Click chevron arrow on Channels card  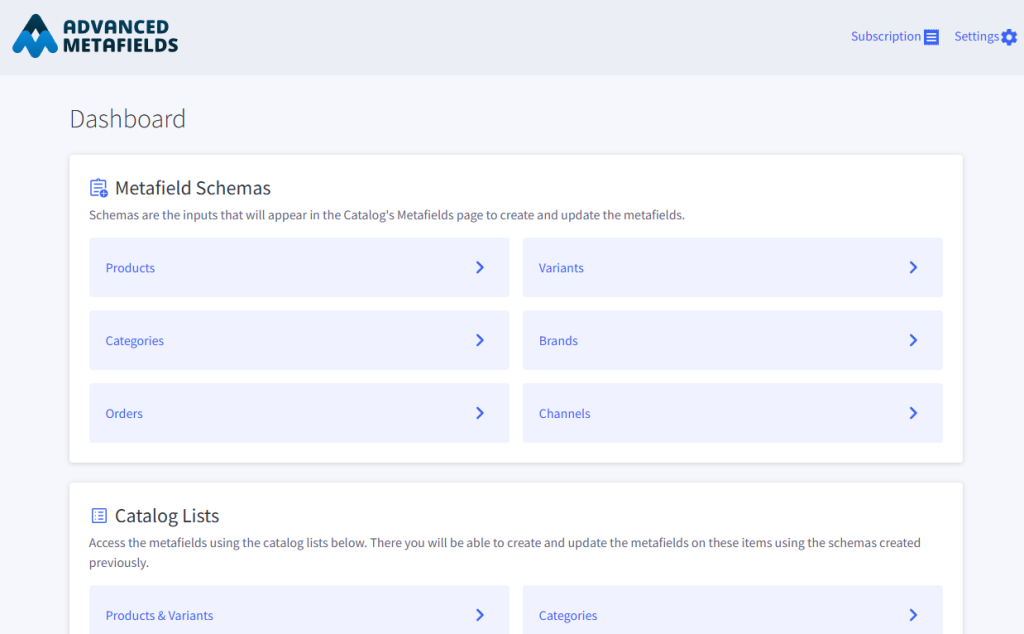pos(914,413)
